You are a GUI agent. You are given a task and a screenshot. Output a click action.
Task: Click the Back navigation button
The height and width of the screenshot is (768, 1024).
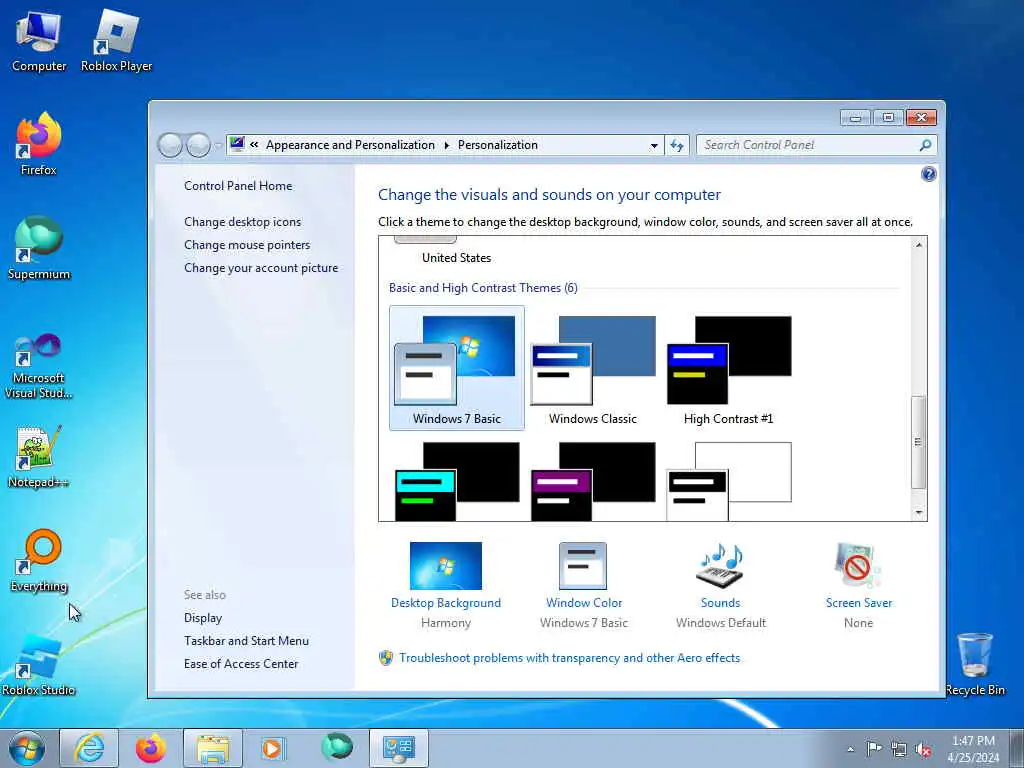[x=170, y=145]
